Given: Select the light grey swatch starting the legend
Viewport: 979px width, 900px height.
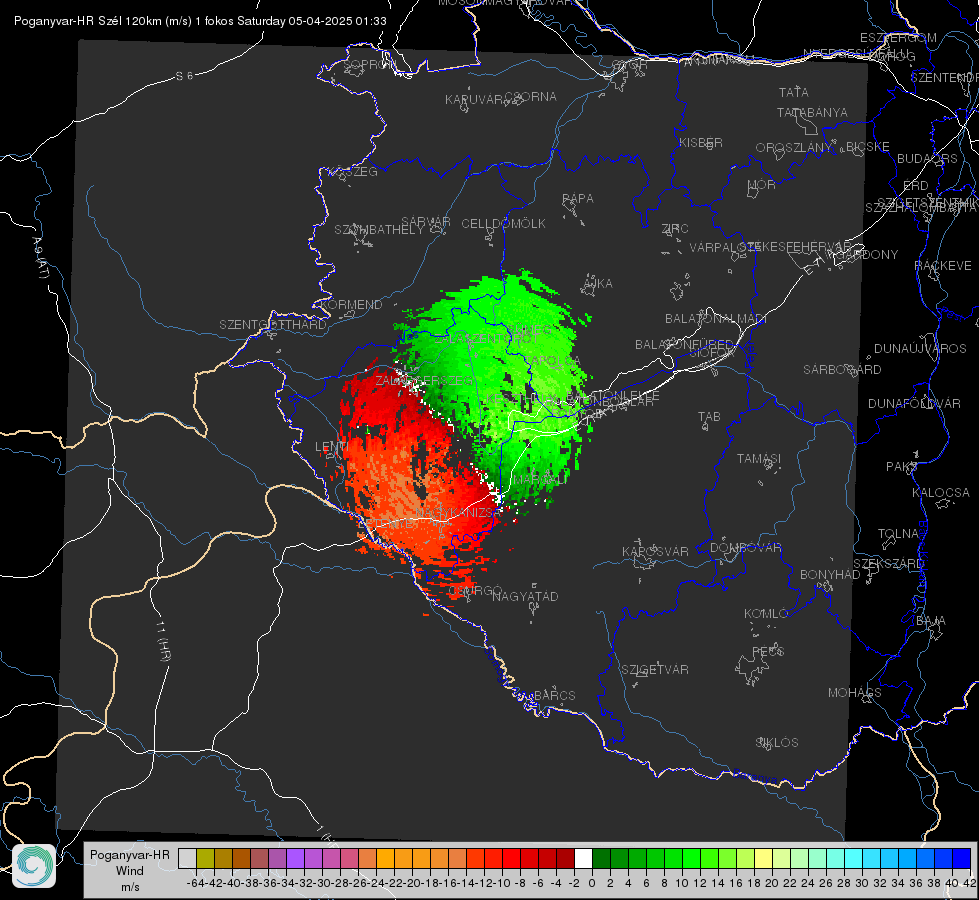Looking at the screenshot, I should [x=187, y=858].
